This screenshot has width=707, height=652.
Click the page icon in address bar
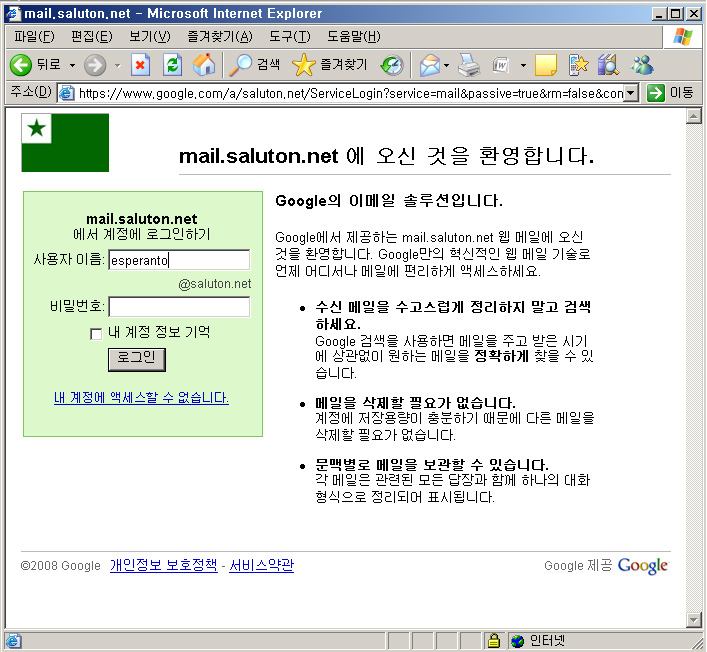[x=67, y=93]
